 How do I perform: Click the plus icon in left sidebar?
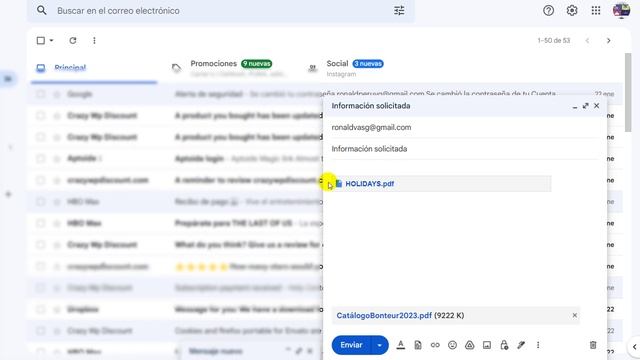point(8,194)
